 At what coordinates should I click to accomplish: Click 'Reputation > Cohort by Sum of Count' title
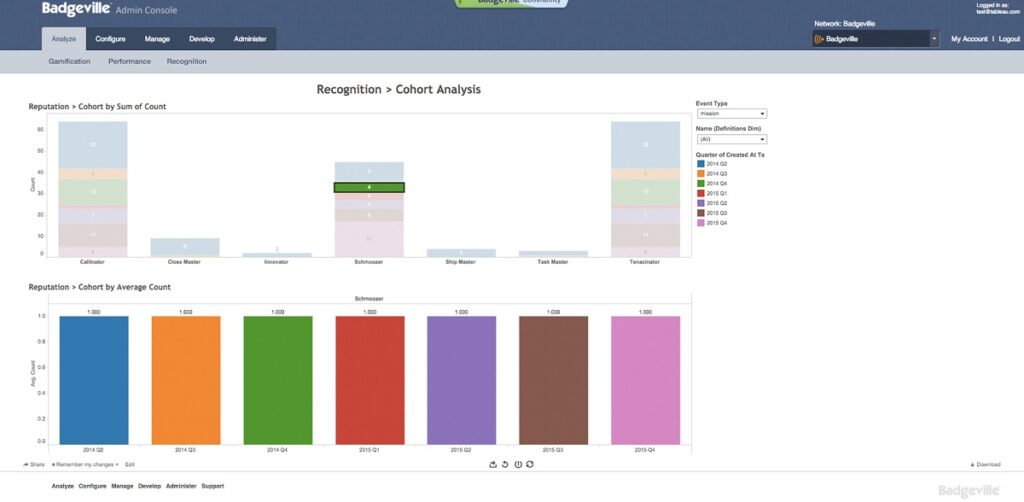[97, 106]
